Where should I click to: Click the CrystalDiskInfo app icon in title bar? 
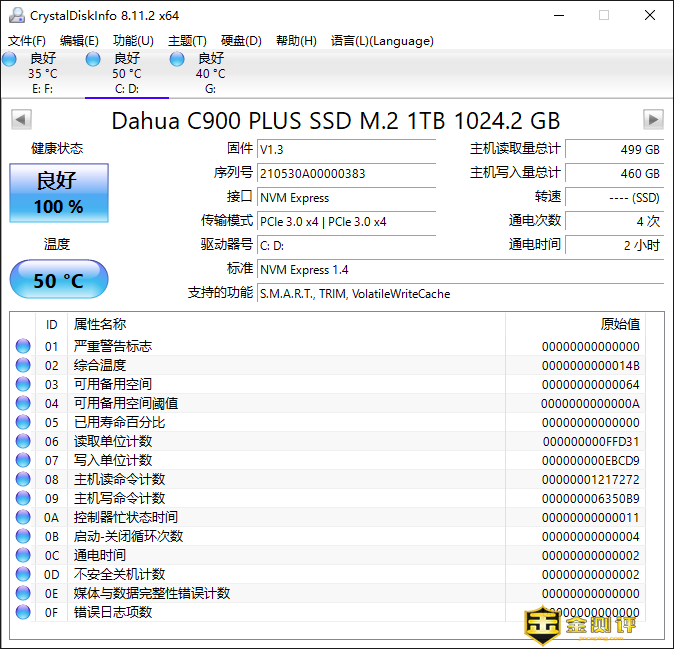[x=15, y=15]
